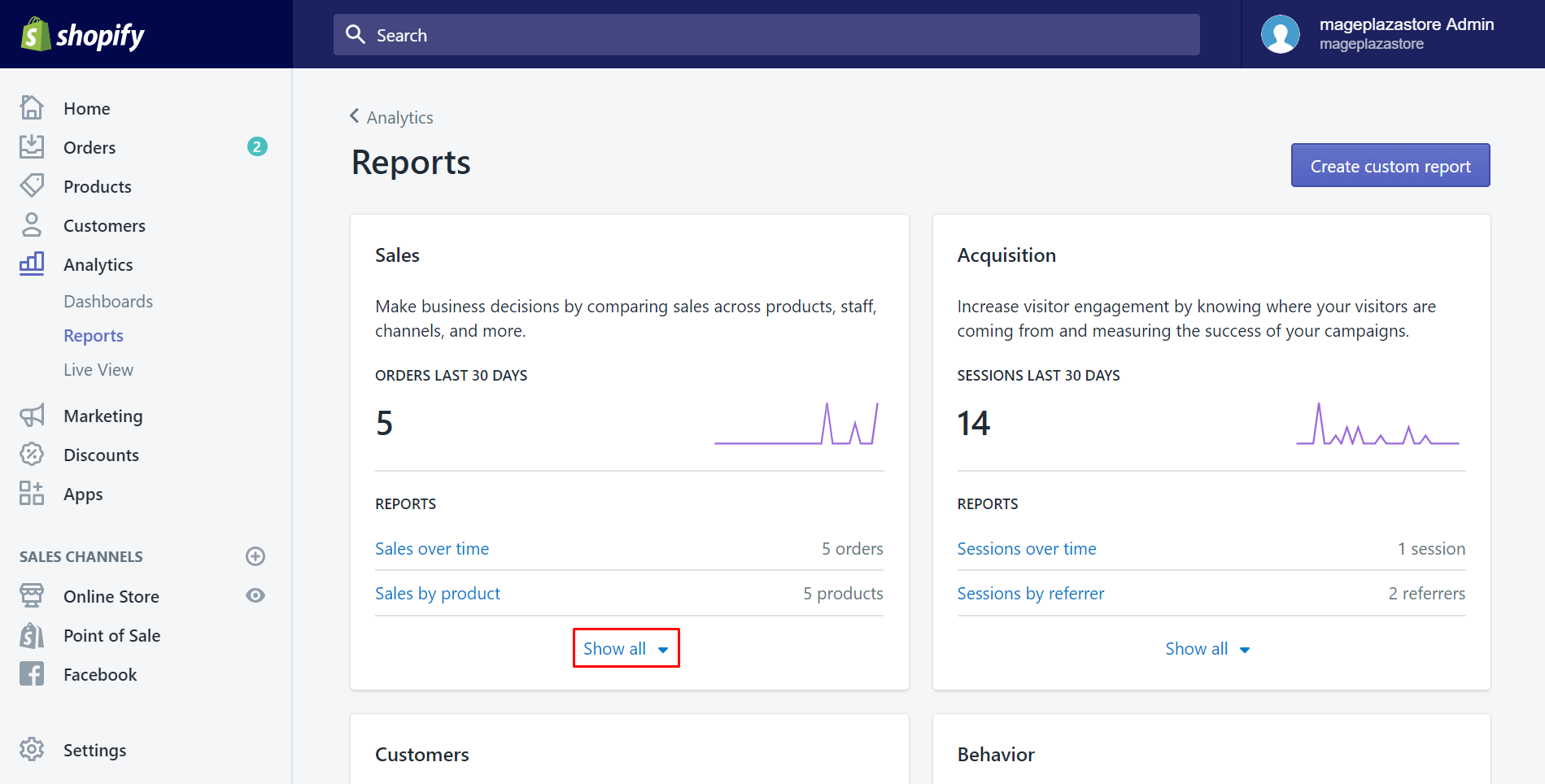Click the Analytics bar chart icon
Viewport: 1545px width, 784px height.
pos(32,264)
